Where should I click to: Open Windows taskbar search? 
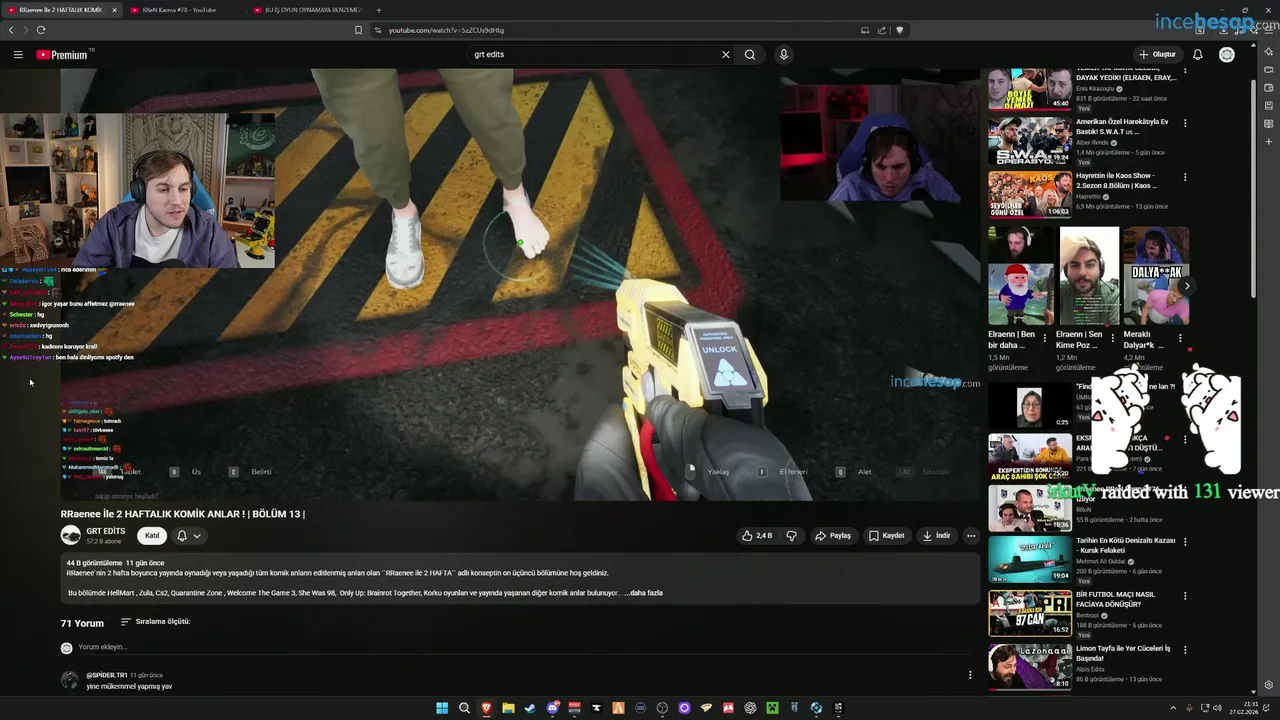[464, 708]
